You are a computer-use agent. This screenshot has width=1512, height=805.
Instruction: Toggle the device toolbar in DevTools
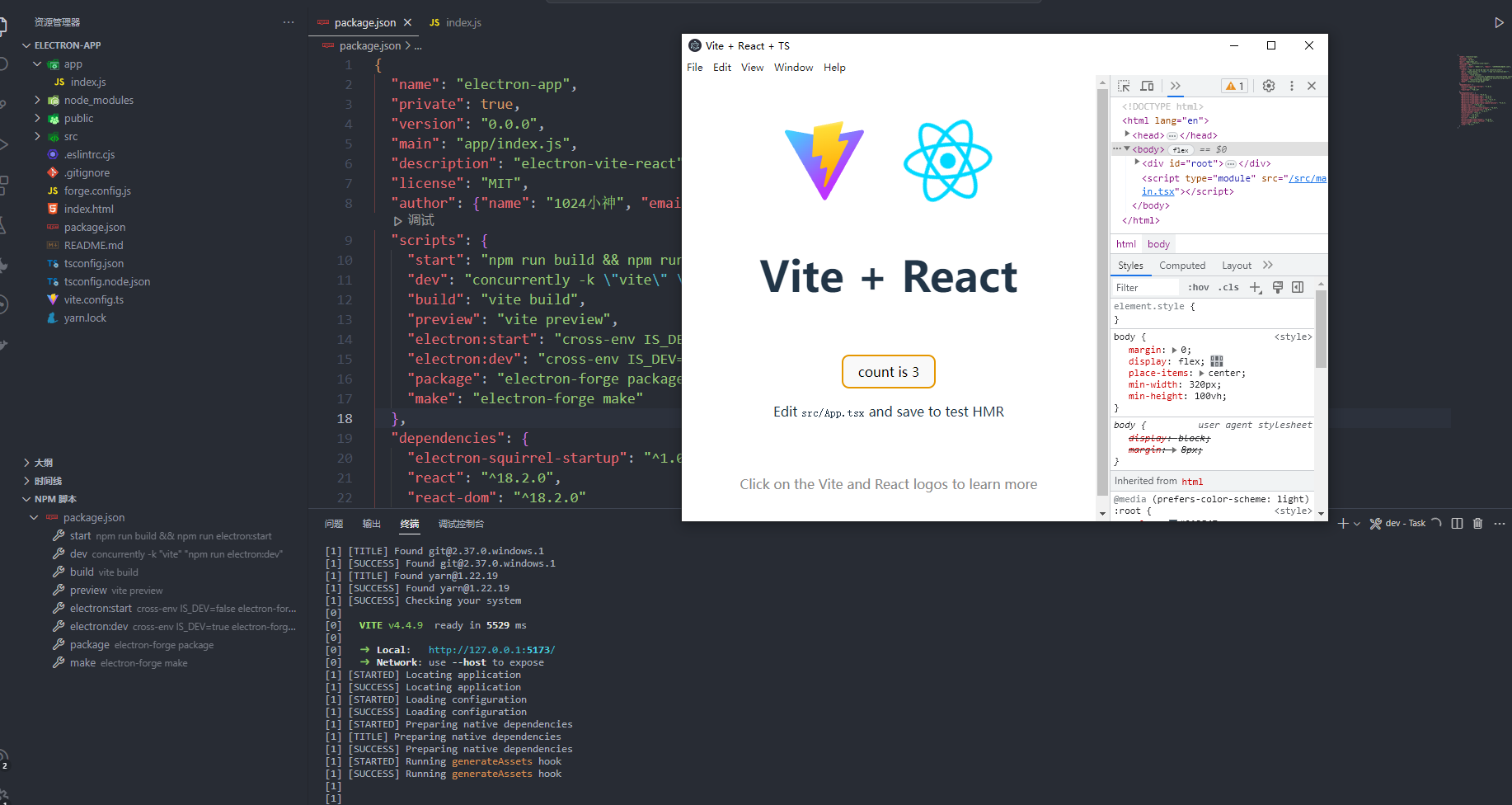[1147, 86]
